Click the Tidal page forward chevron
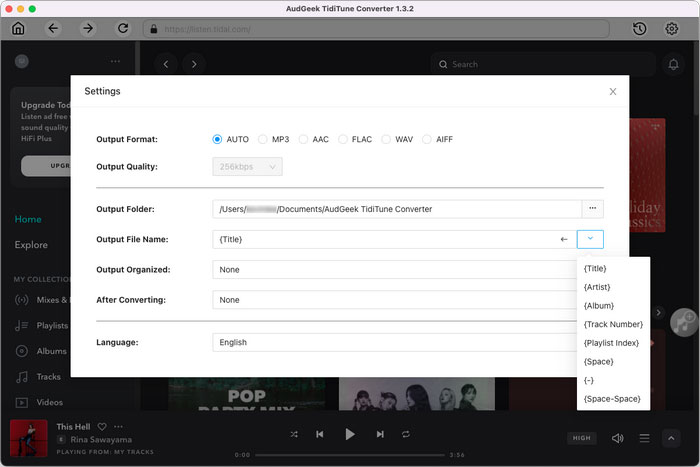 click(194, 64)
